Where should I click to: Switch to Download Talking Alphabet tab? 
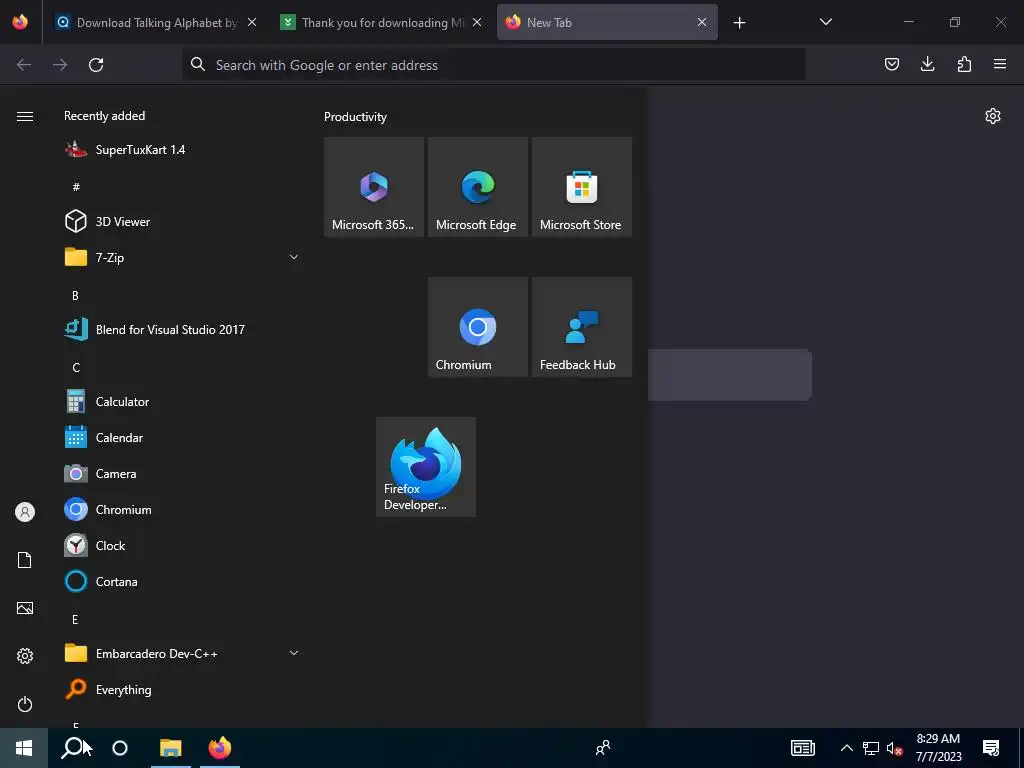point(155,22)
